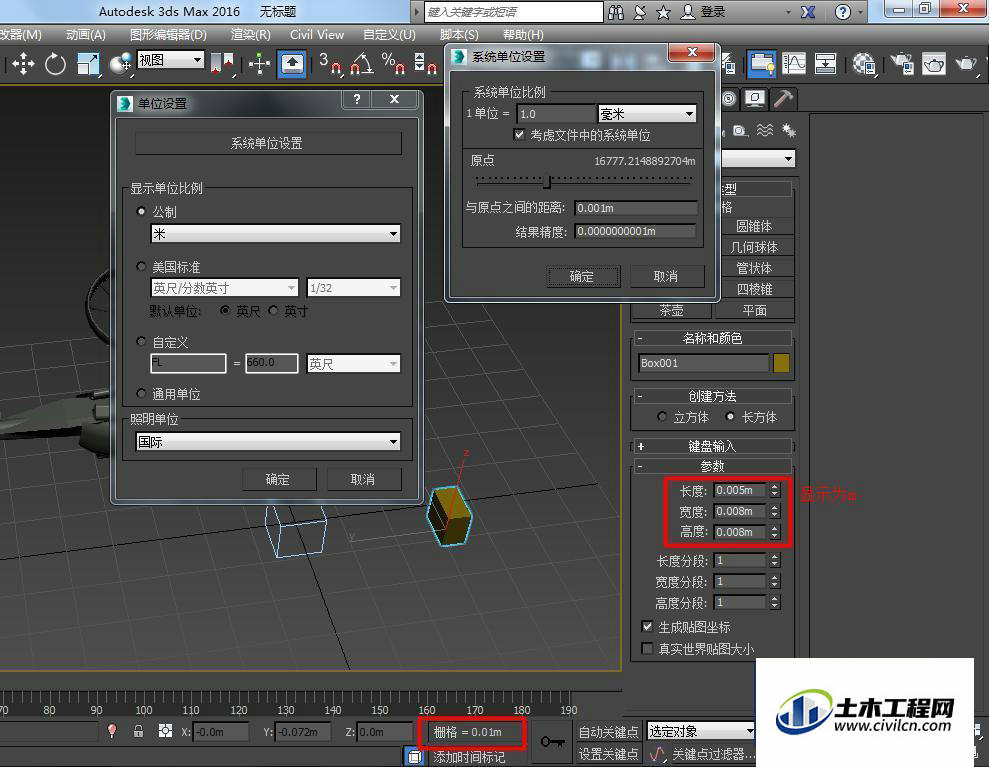Click 确定 in 系统单位设置 dialog
The width and height of the screenshot is (989, 767).
click(582, 276)
